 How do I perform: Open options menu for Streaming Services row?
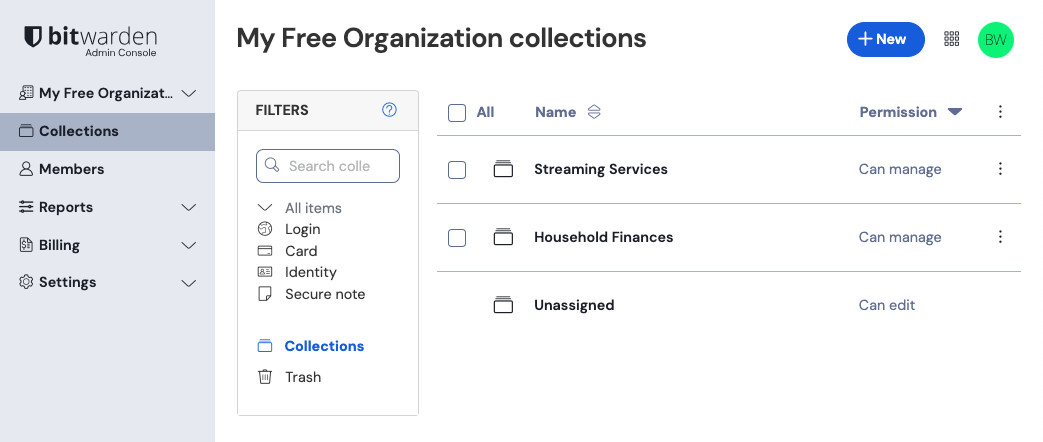1000,169
